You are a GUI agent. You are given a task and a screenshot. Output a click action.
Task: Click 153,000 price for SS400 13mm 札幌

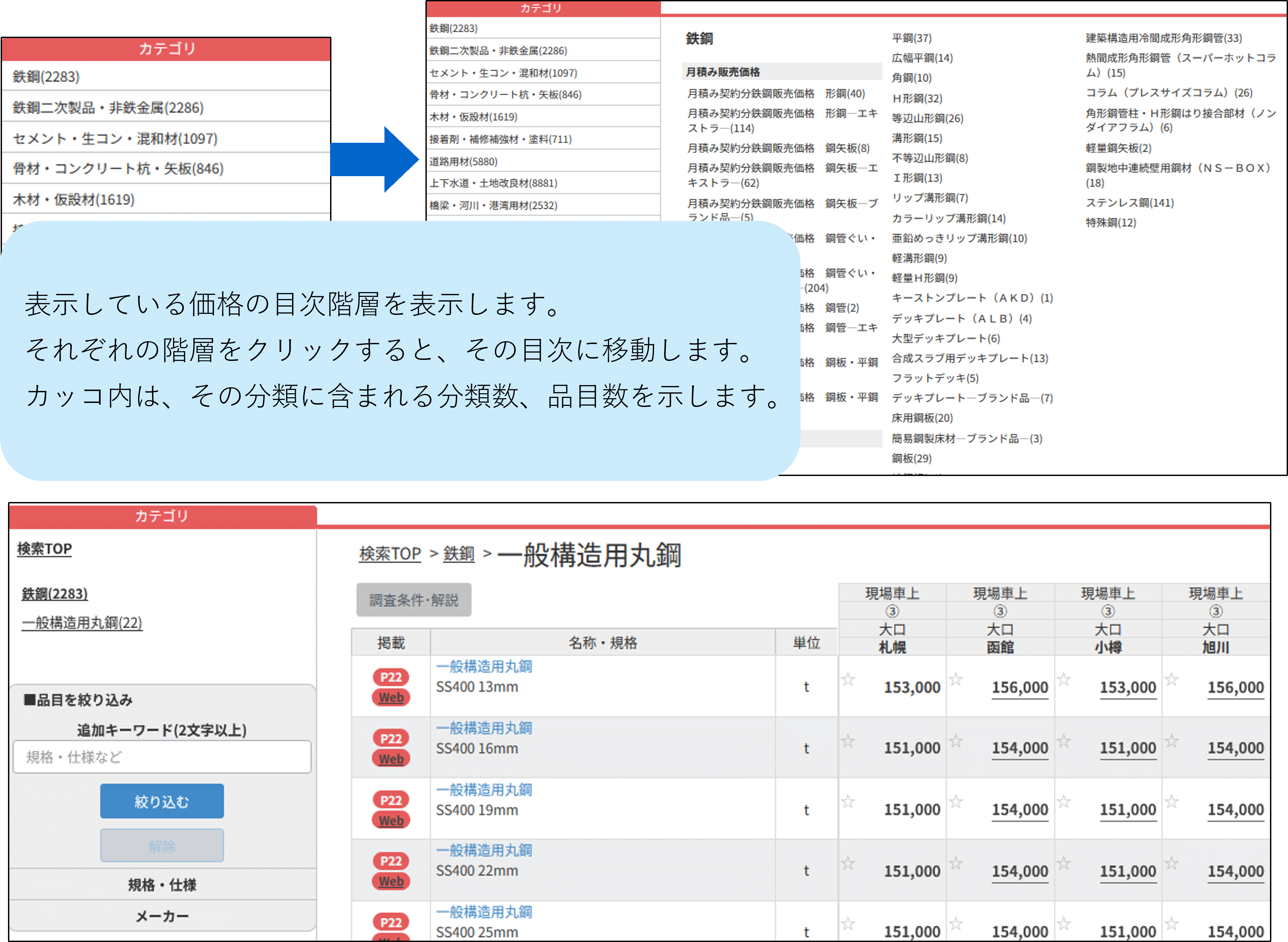pos(912,687)
